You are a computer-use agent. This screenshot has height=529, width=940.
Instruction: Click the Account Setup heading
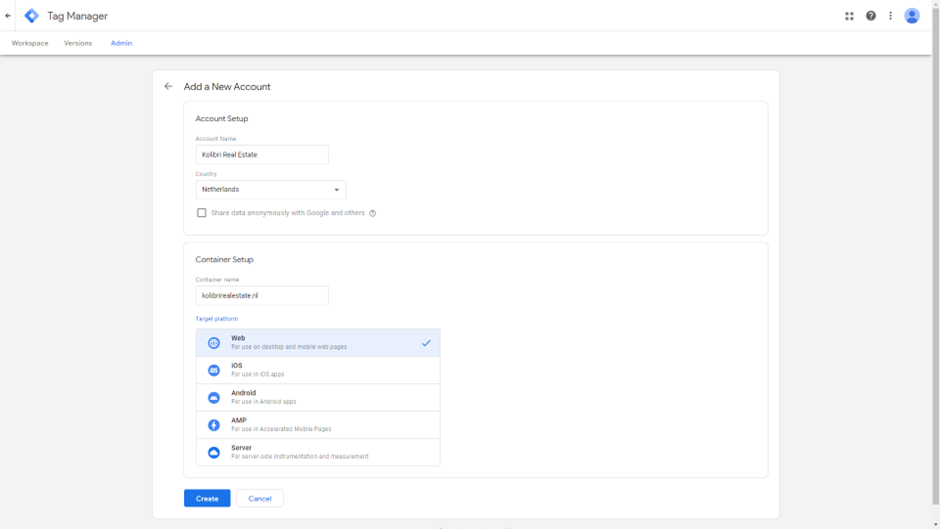click(222, 119)
